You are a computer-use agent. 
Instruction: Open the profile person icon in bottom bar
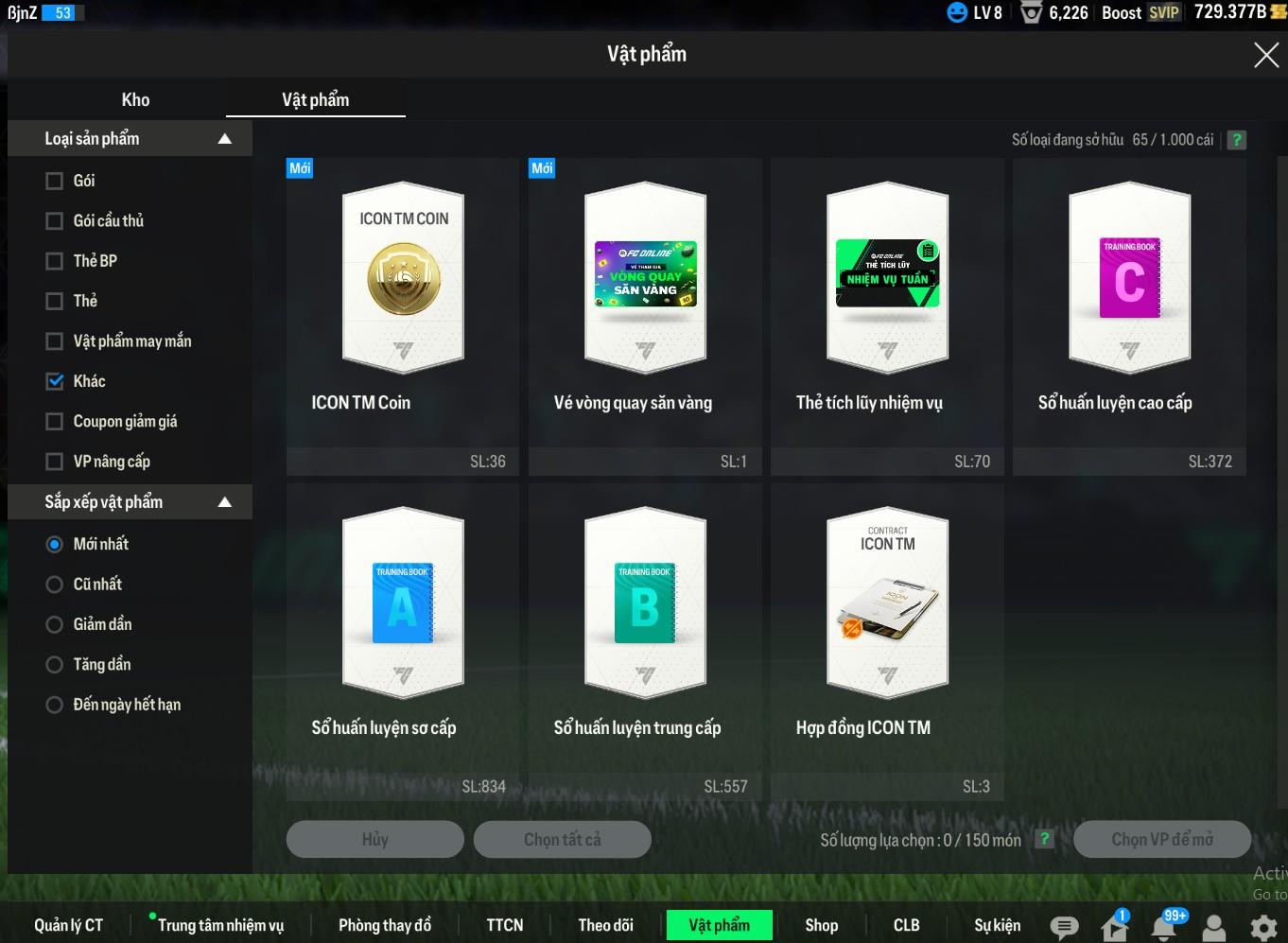pyautogui.click(x=1213, y=927)
